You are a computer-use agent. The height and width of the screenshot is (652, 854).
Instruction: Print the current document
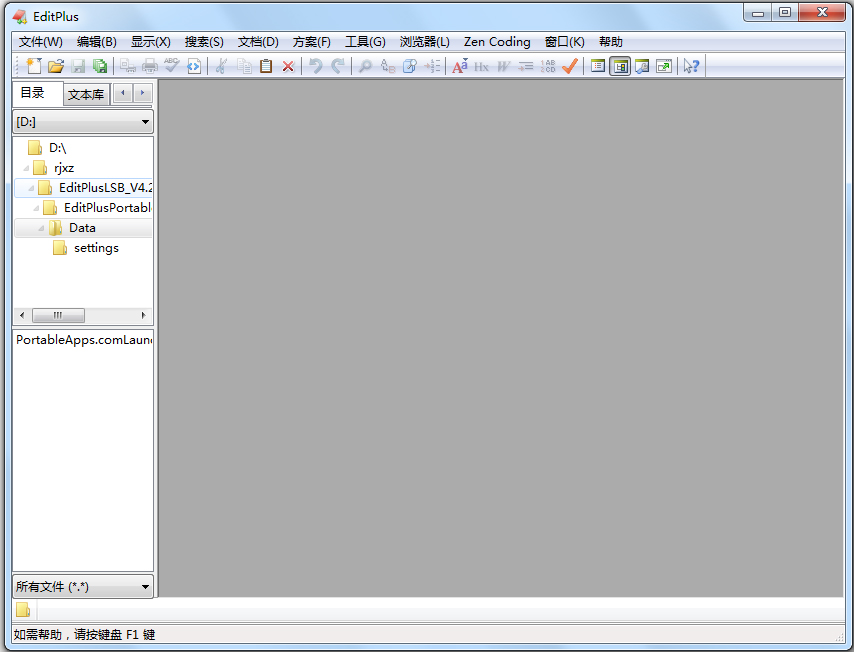[151, 66]
